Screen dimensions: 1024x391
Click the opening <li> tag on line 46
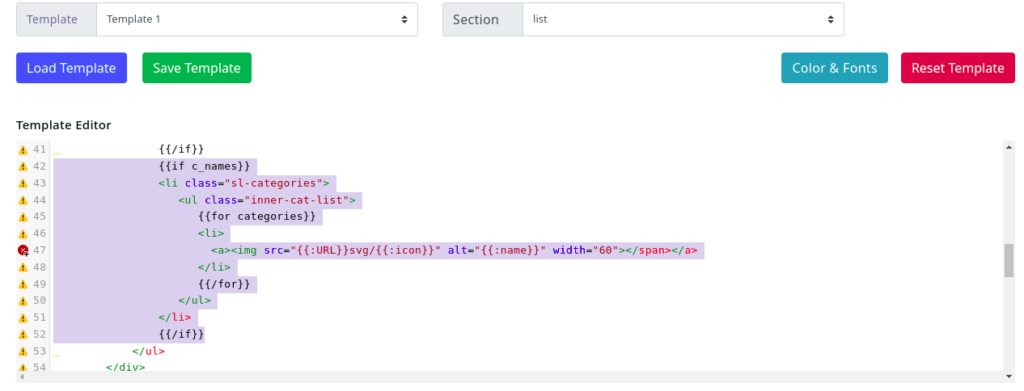click(x=211, y=234)
